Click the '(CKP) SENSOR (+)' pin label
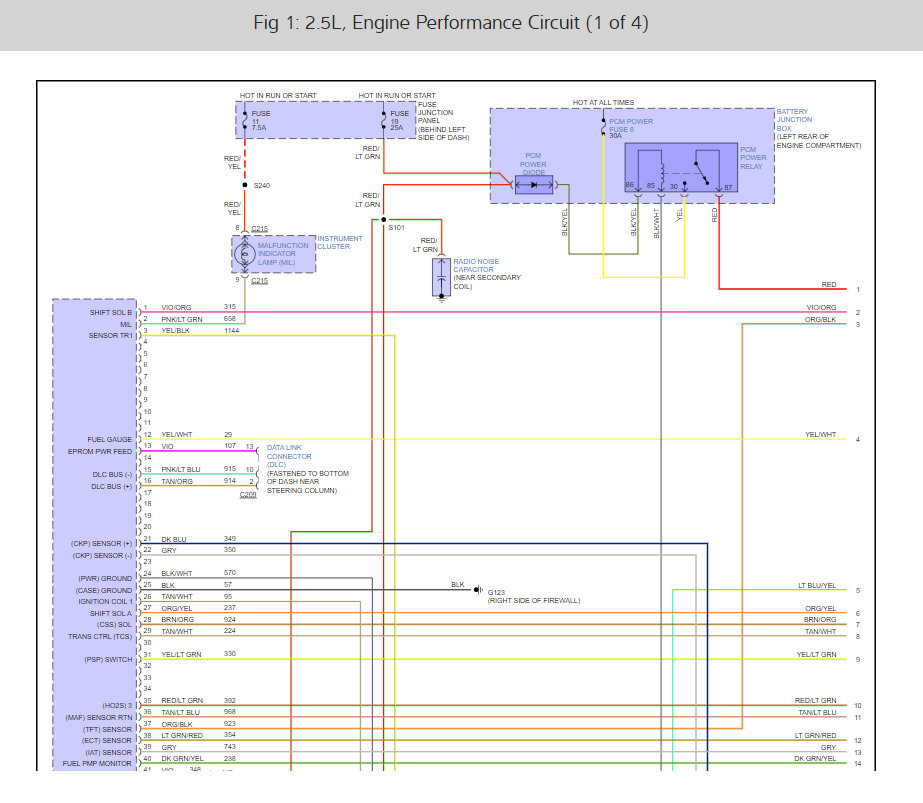The width and height of the screenshot is (923, 803). tap(101, 544)
